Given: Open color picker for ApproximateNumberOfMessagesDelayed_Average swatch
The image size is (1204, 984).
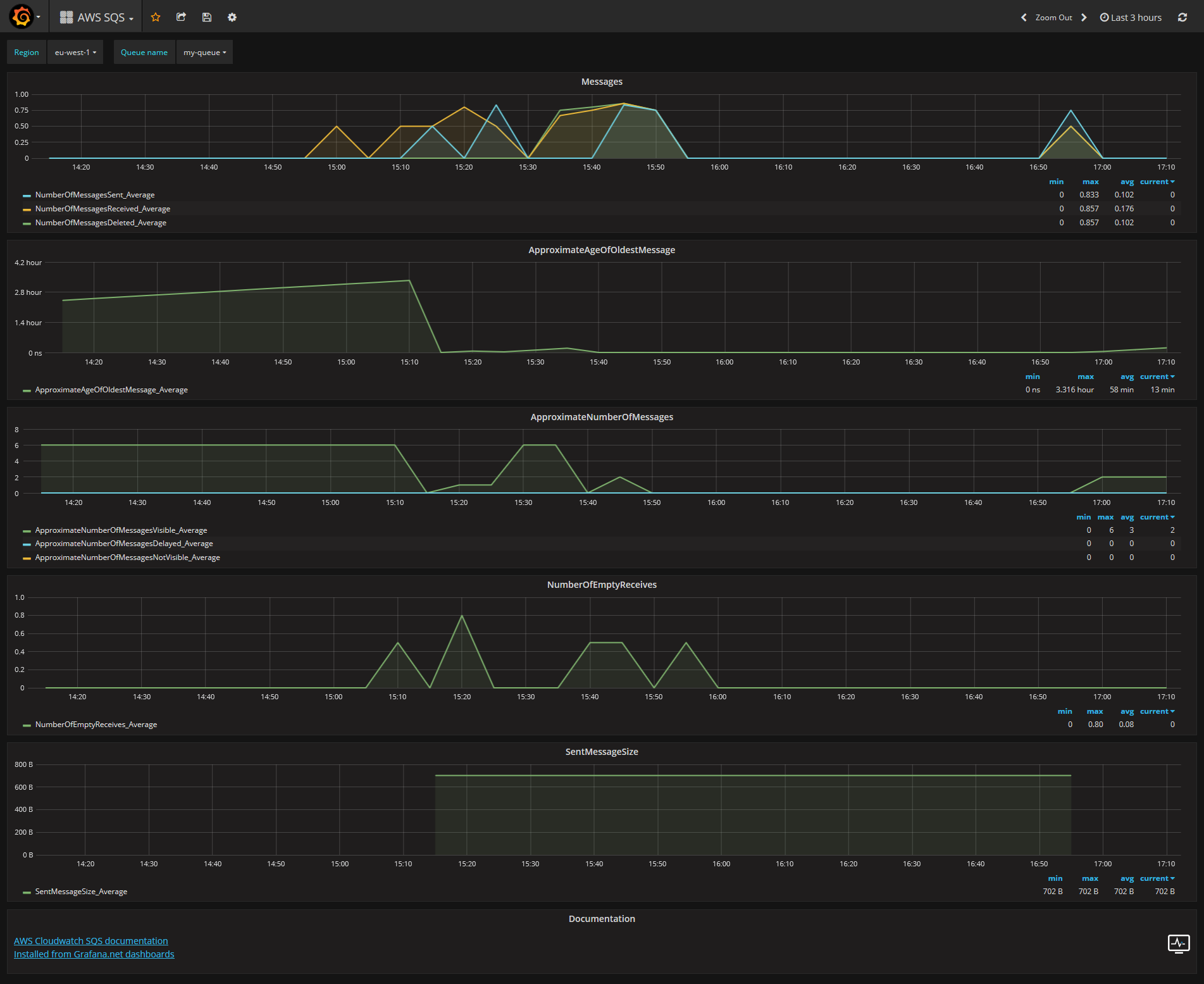Looking at the screenshot, I should (27, 544).
